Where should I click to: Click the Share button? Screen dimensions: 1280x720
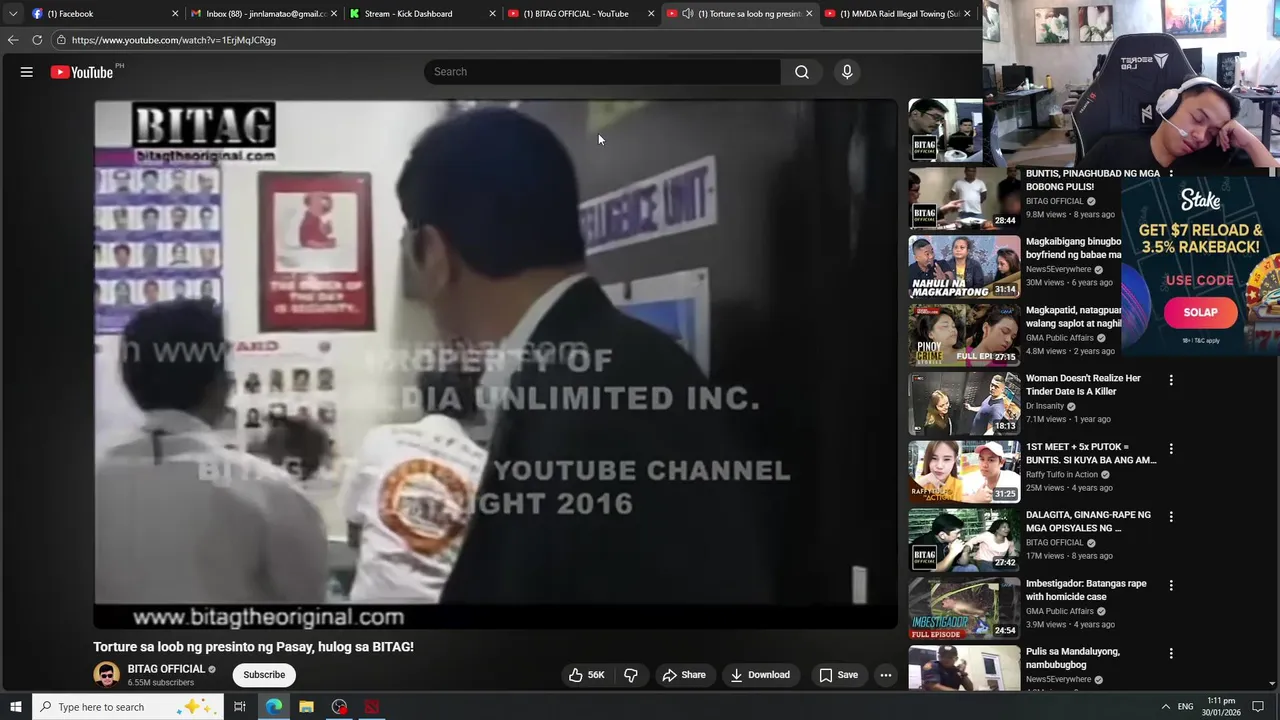click(x=684, y=675)
